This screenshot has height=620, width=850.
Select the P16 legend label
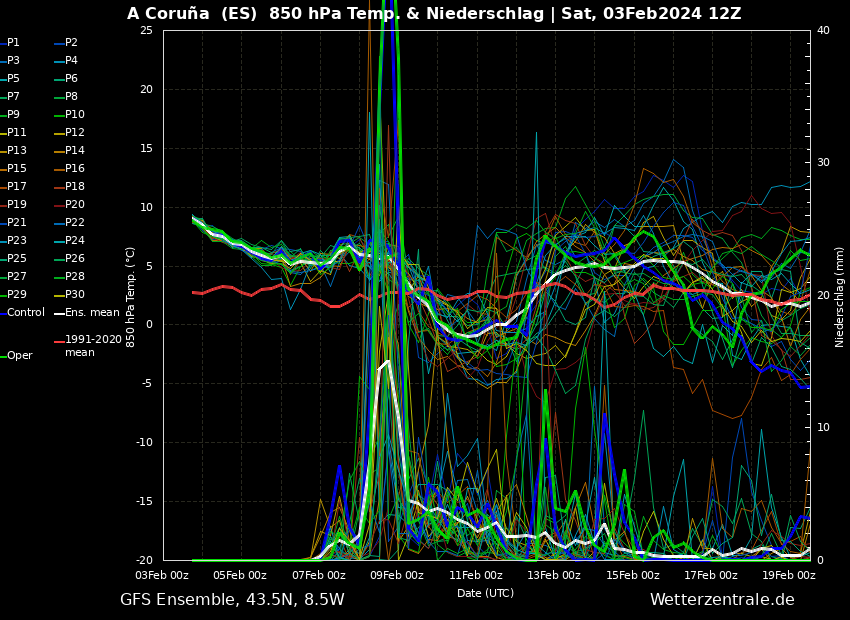(x=75, y=168)
